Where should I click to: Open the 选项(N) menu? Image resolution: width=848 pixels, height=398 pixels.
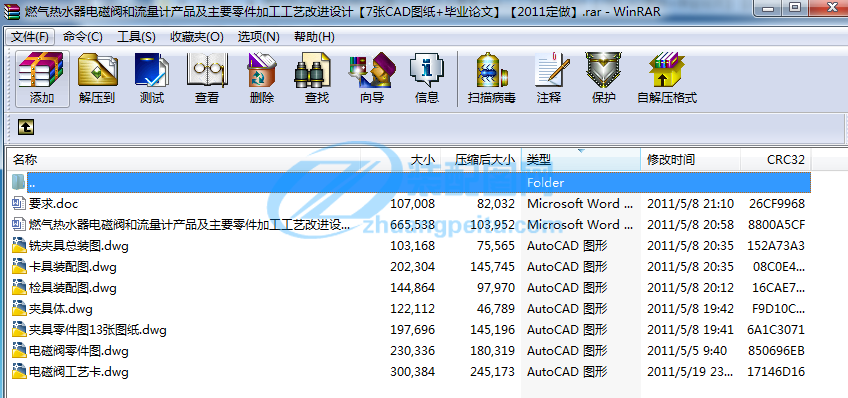click(x=259, y=37)
